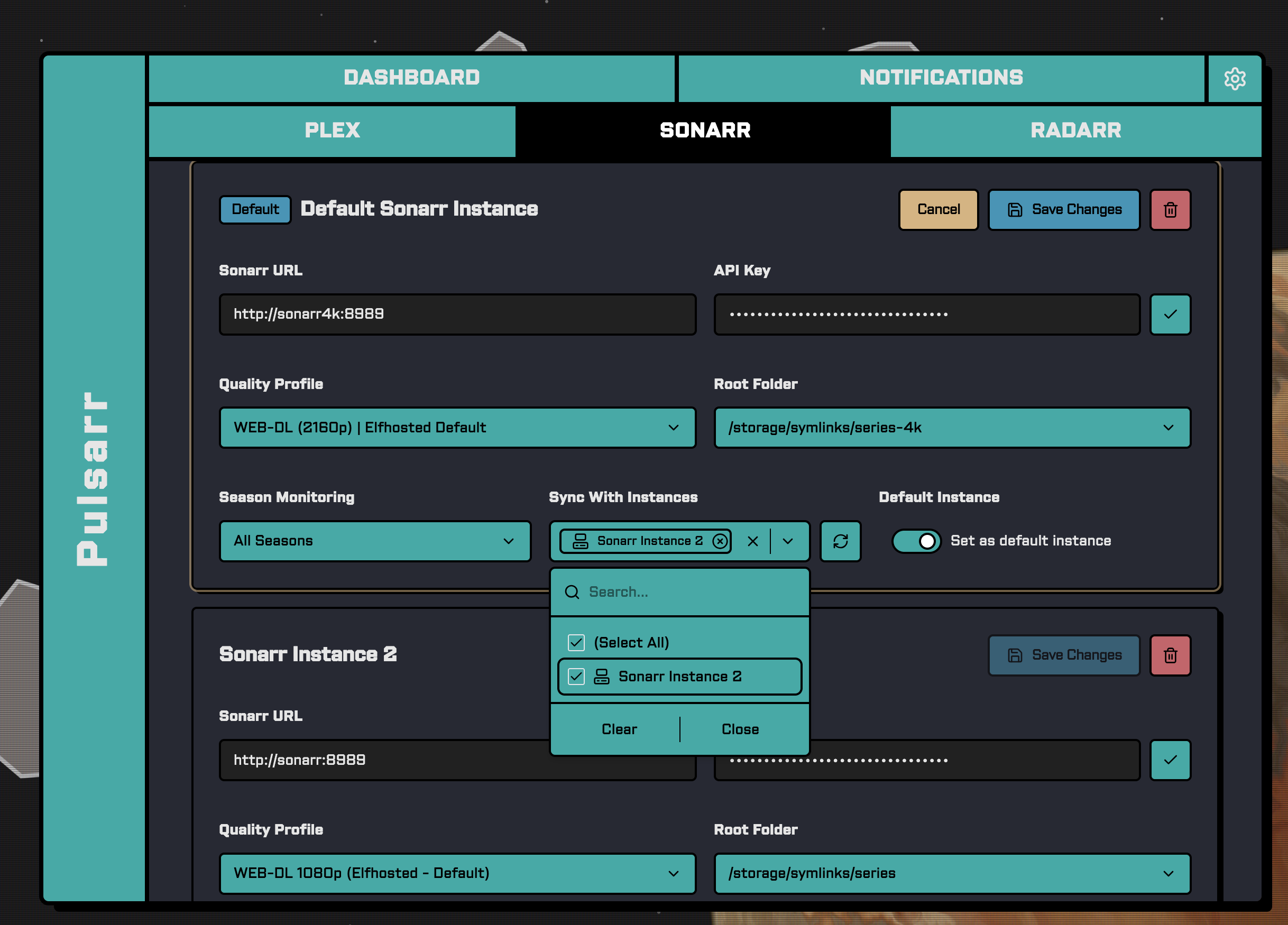
Task: Open the WEB-DL 1080p Quality Profile dropdown
Action: point(457,873)
